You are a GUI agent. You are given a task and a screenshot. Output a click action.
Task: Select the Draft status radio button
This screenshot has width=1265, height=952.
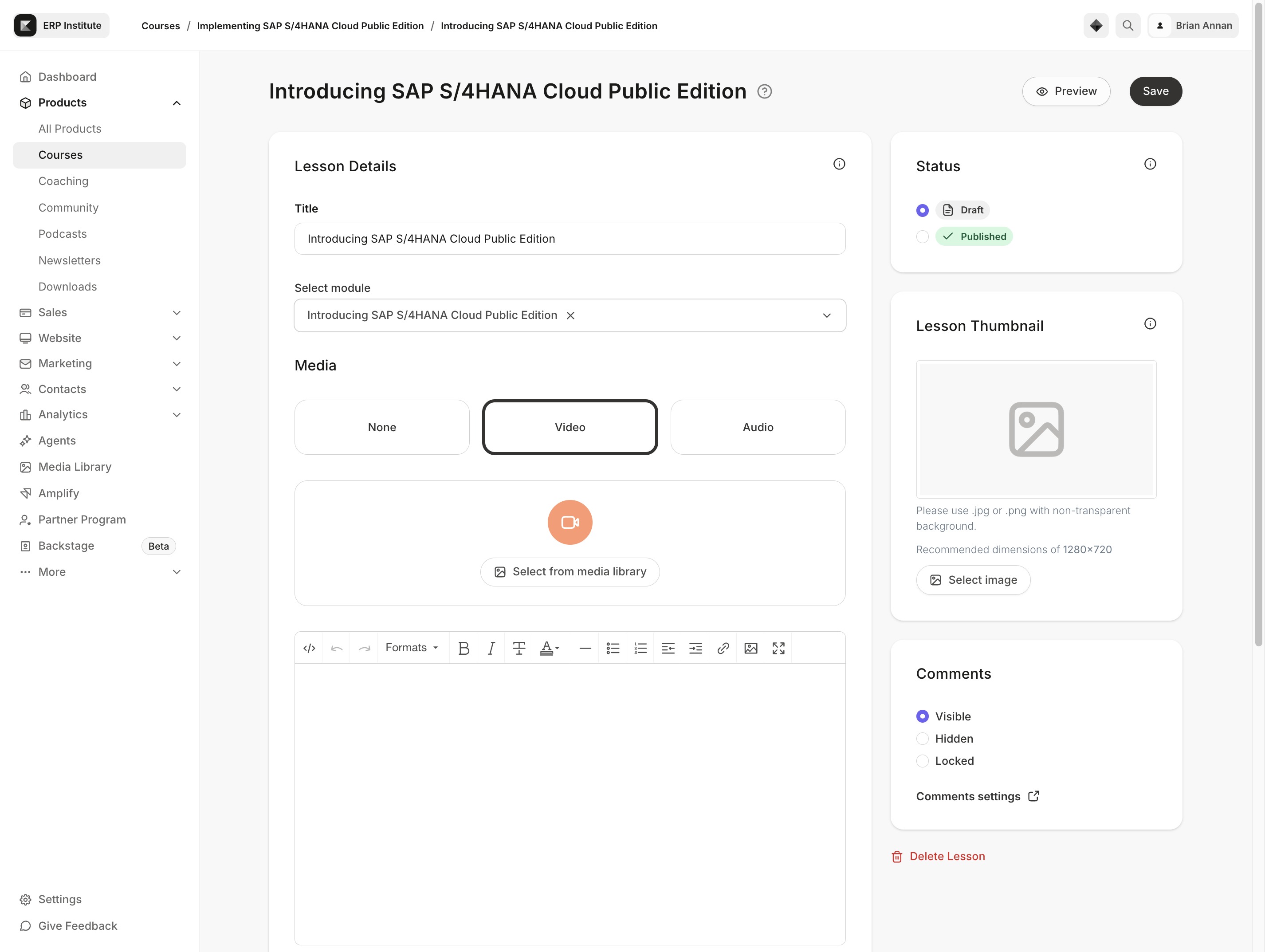coord(923,211)
